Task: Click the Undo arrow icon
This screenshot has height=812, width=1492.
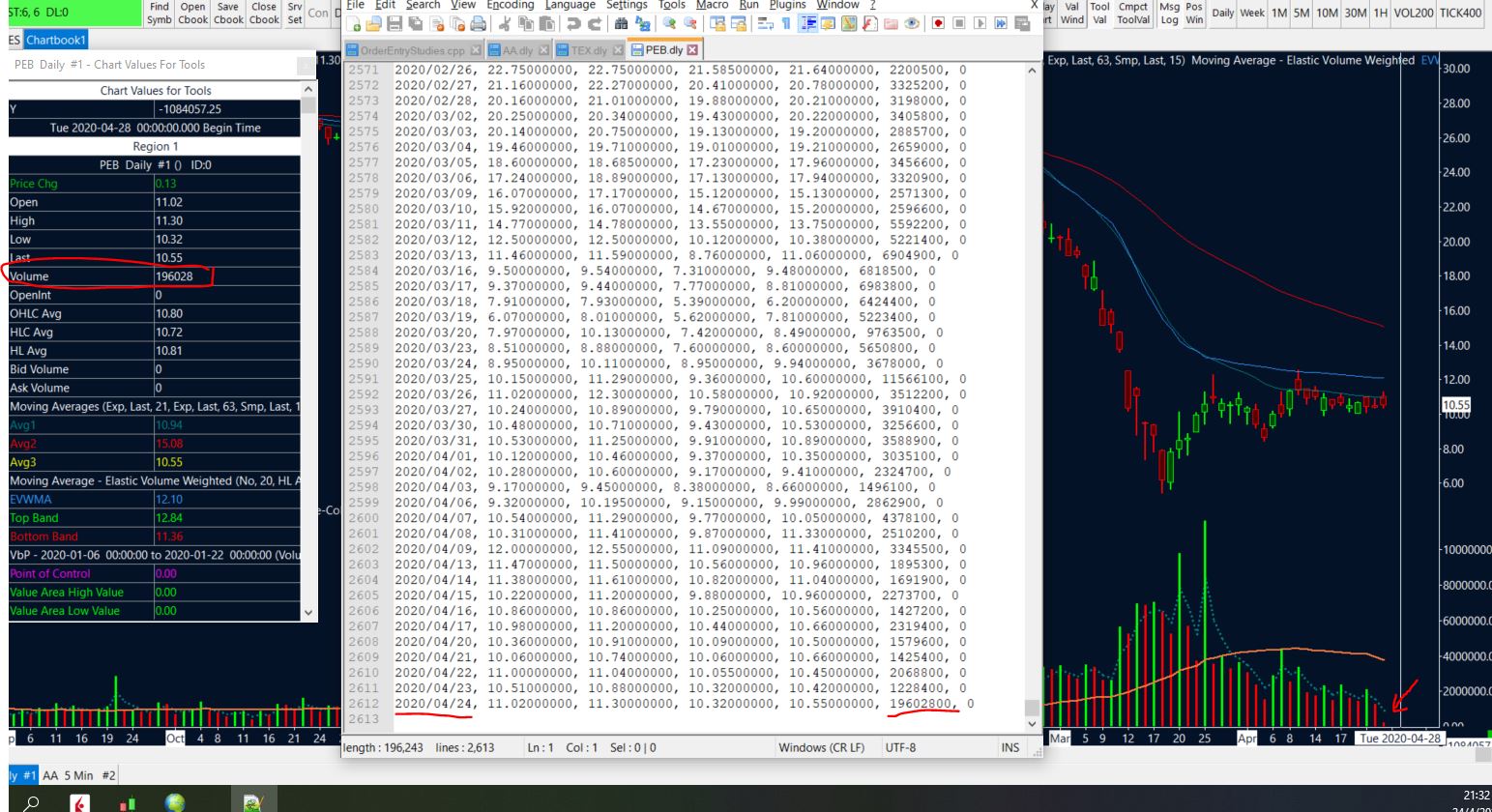Action: click(573, 24)
